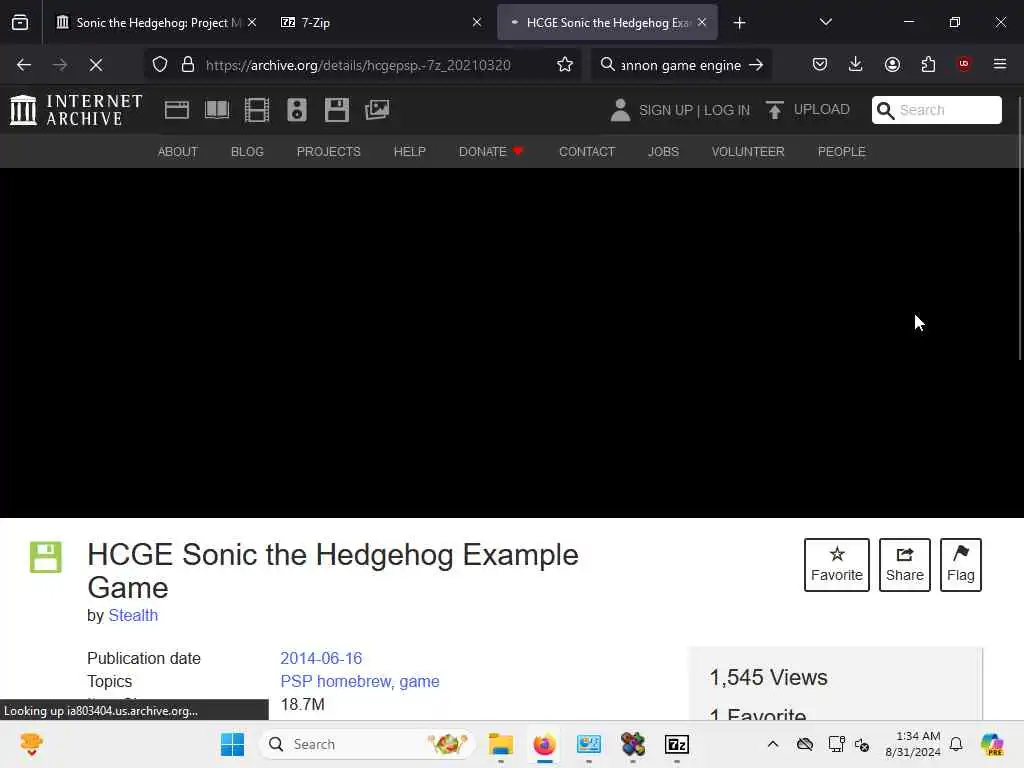Screen dimensions: 1024x768
Task: Browse the Audio speaker icon
Action: (296, 110)
